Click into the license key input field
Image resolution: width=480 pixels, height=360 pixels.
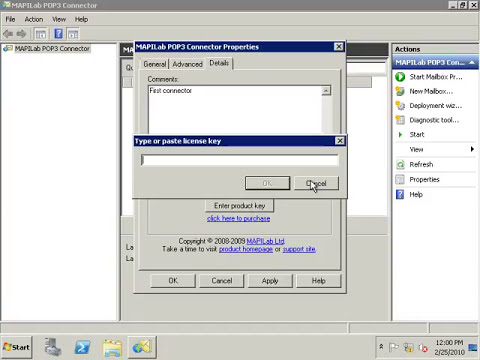point(240,160)
